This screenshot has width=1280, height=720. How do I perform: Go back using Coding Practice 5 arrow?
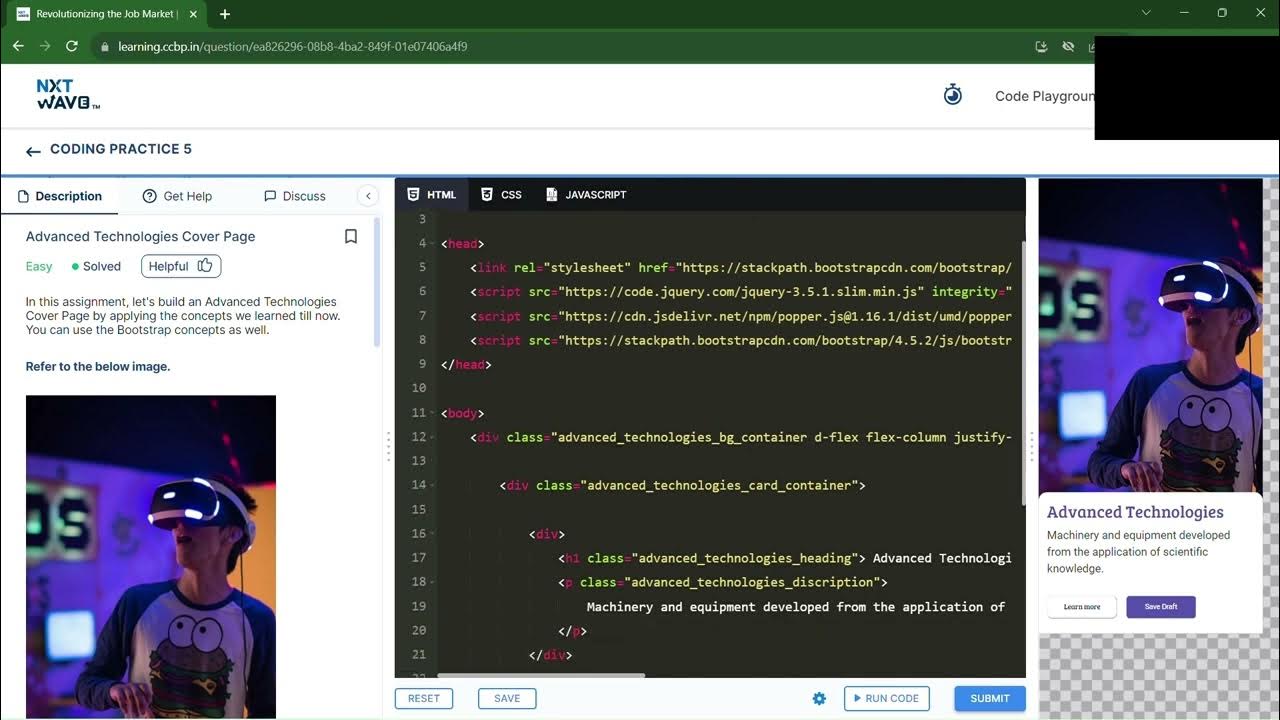[x=33, y=151]
